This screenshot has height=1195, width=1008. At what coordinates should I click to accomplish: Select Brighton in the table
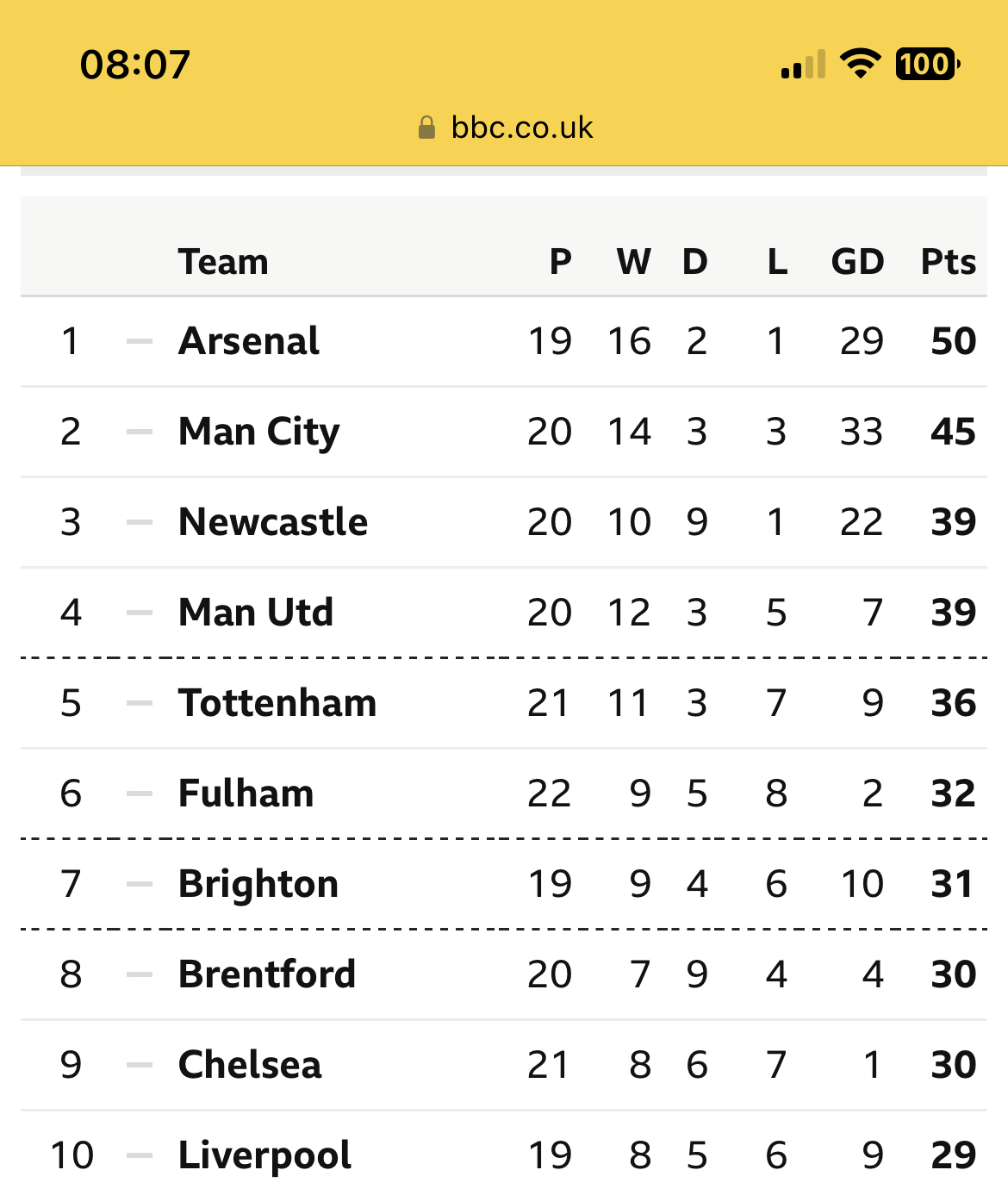pos(258,884)
